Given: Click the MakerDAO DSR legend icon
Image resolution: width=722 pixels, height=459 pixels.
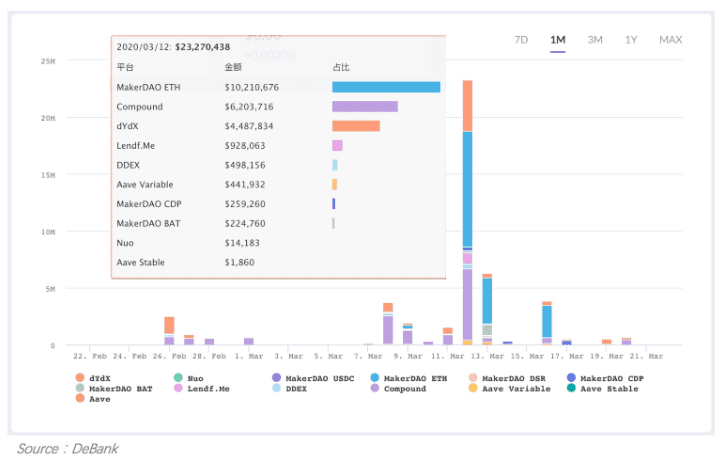Looking at the screenshot, I should coord(473,378).
